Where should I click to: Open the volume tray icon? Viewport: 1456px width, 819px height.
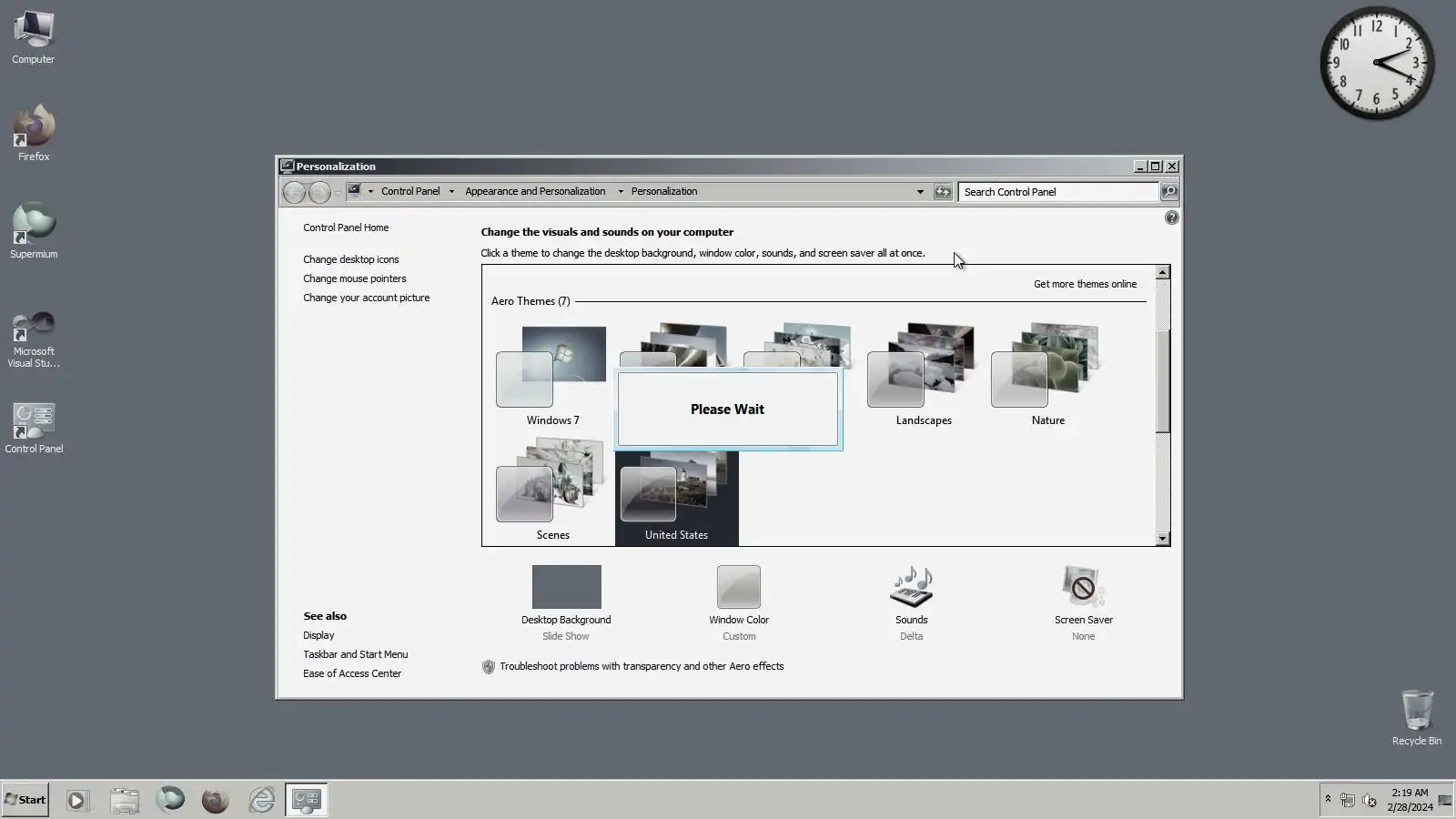pyautogui.click(x=1370, y=801)
